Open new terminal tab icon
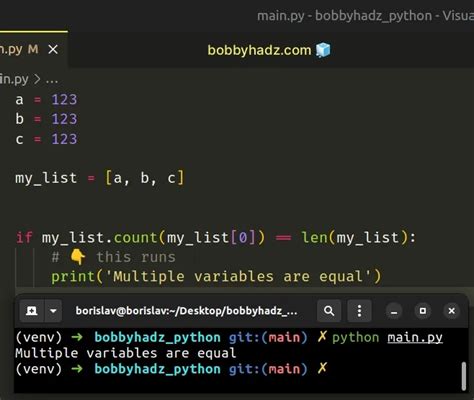This screenshot has height=400, width=474. click(32, 311)
